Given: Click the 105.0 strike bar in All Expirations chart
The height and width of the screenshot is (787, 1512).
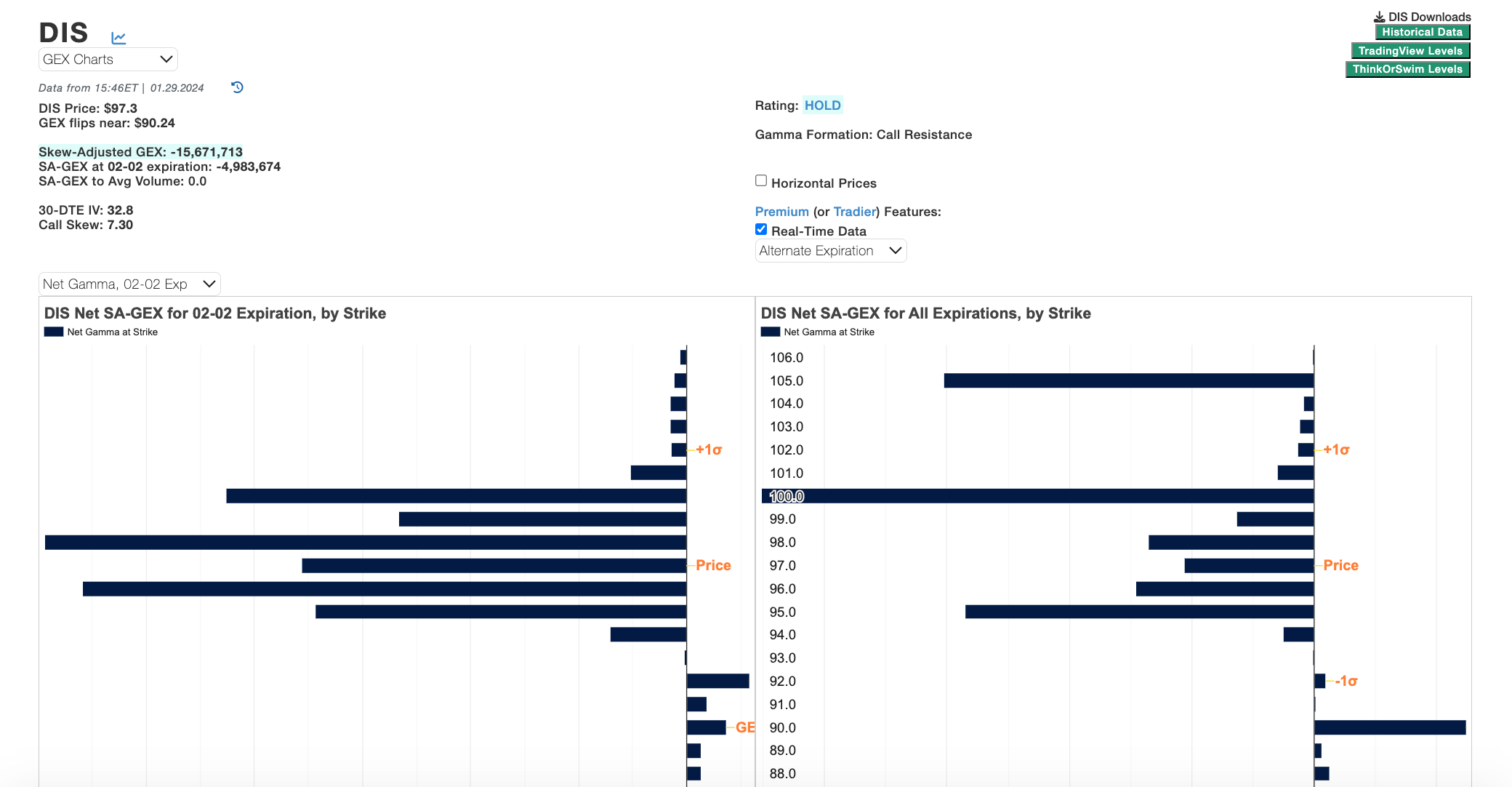Looking at the screenshot, I should click(1129, 380).
